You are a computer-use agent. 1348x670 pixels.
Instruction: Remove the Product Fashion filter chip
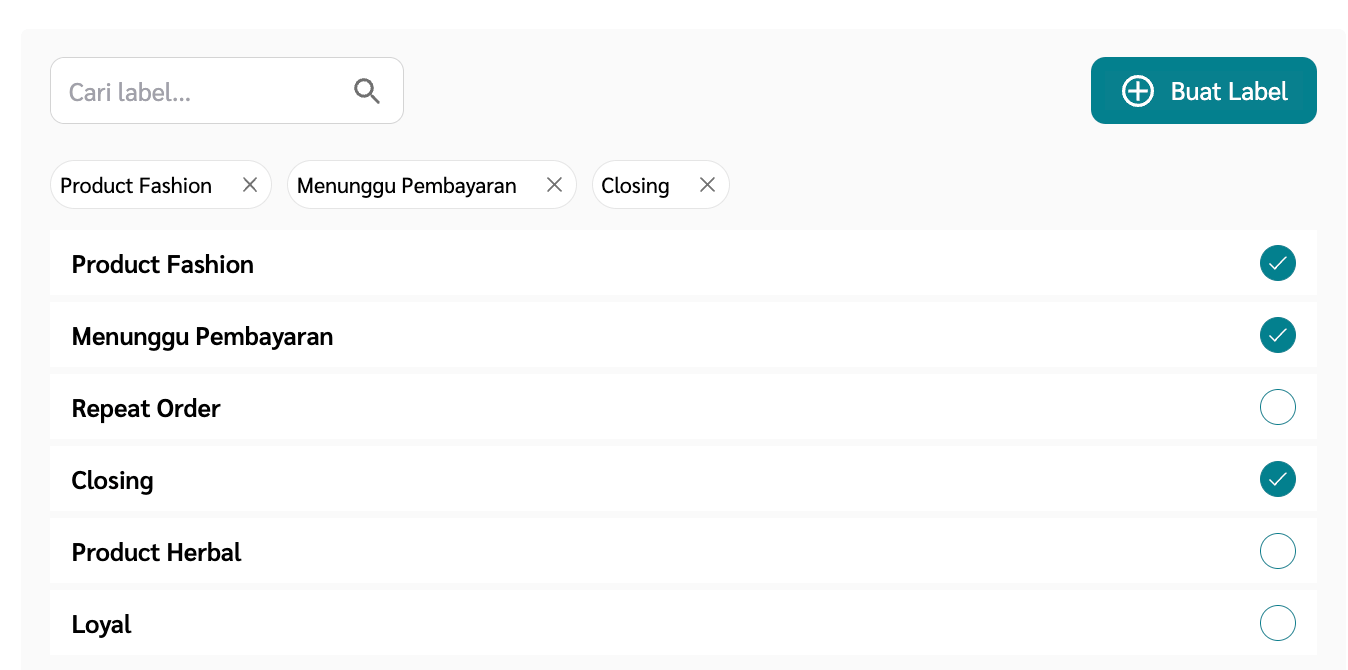249,184
